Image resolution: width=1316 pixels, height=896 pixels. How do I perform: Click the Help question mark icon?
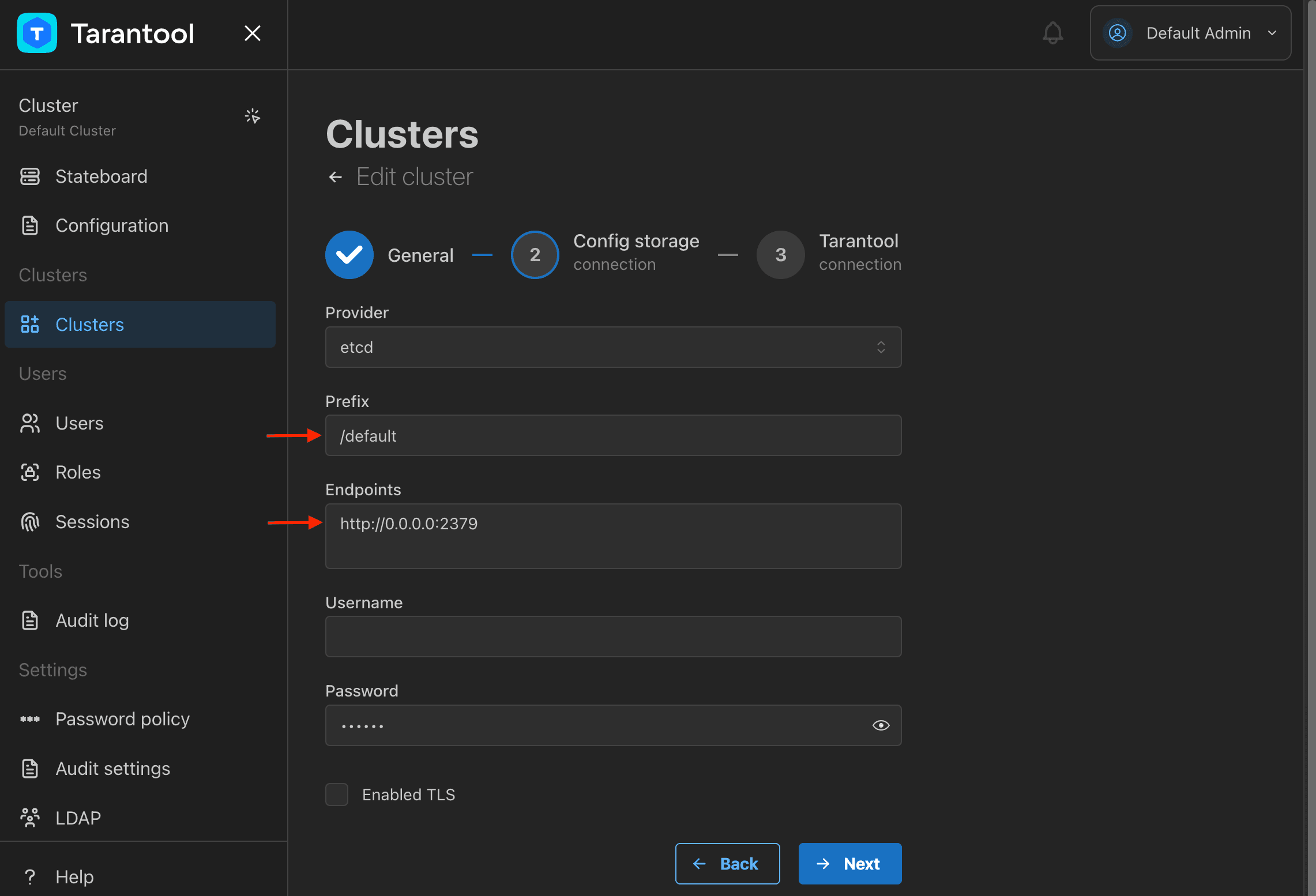(x=30, y=877)
